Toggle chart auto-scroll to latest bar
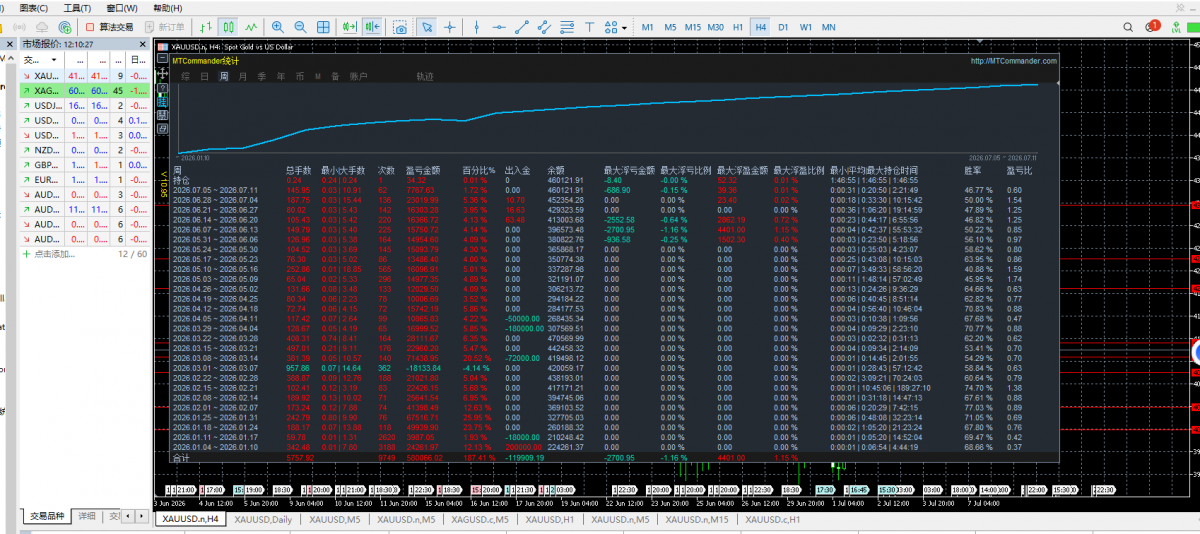This screenshot has width=1200, height=534. (x=349, y=27)
